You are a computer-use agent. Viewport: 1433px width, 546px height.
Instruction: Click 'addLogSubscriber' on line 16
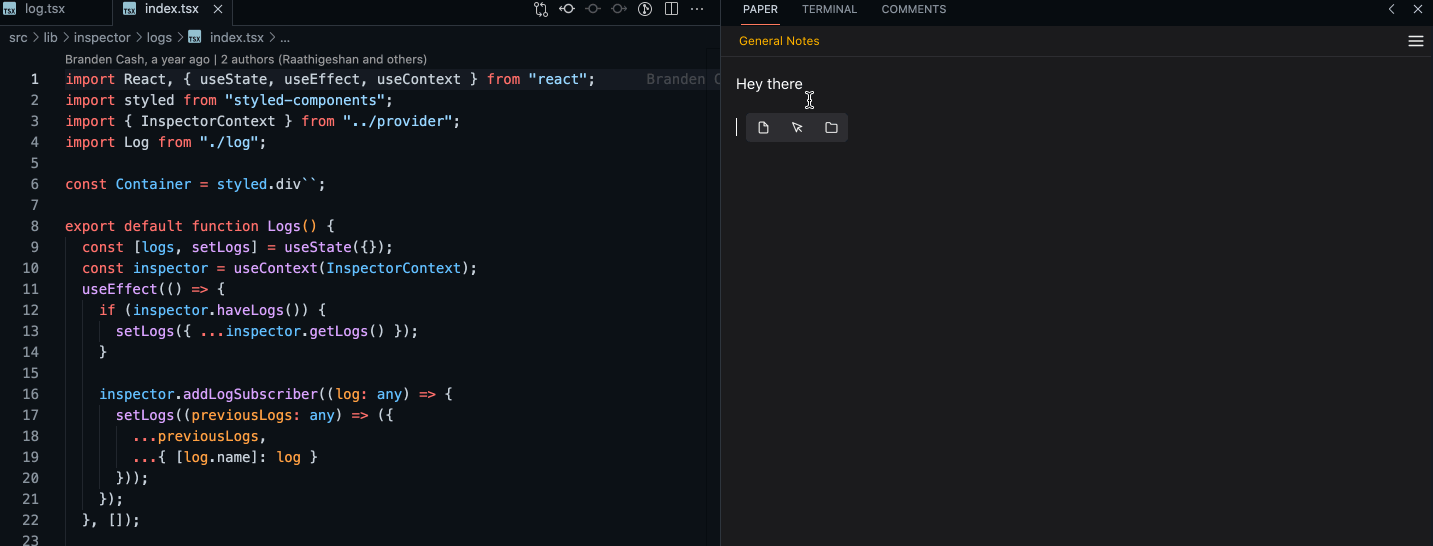tap(249, 394)
